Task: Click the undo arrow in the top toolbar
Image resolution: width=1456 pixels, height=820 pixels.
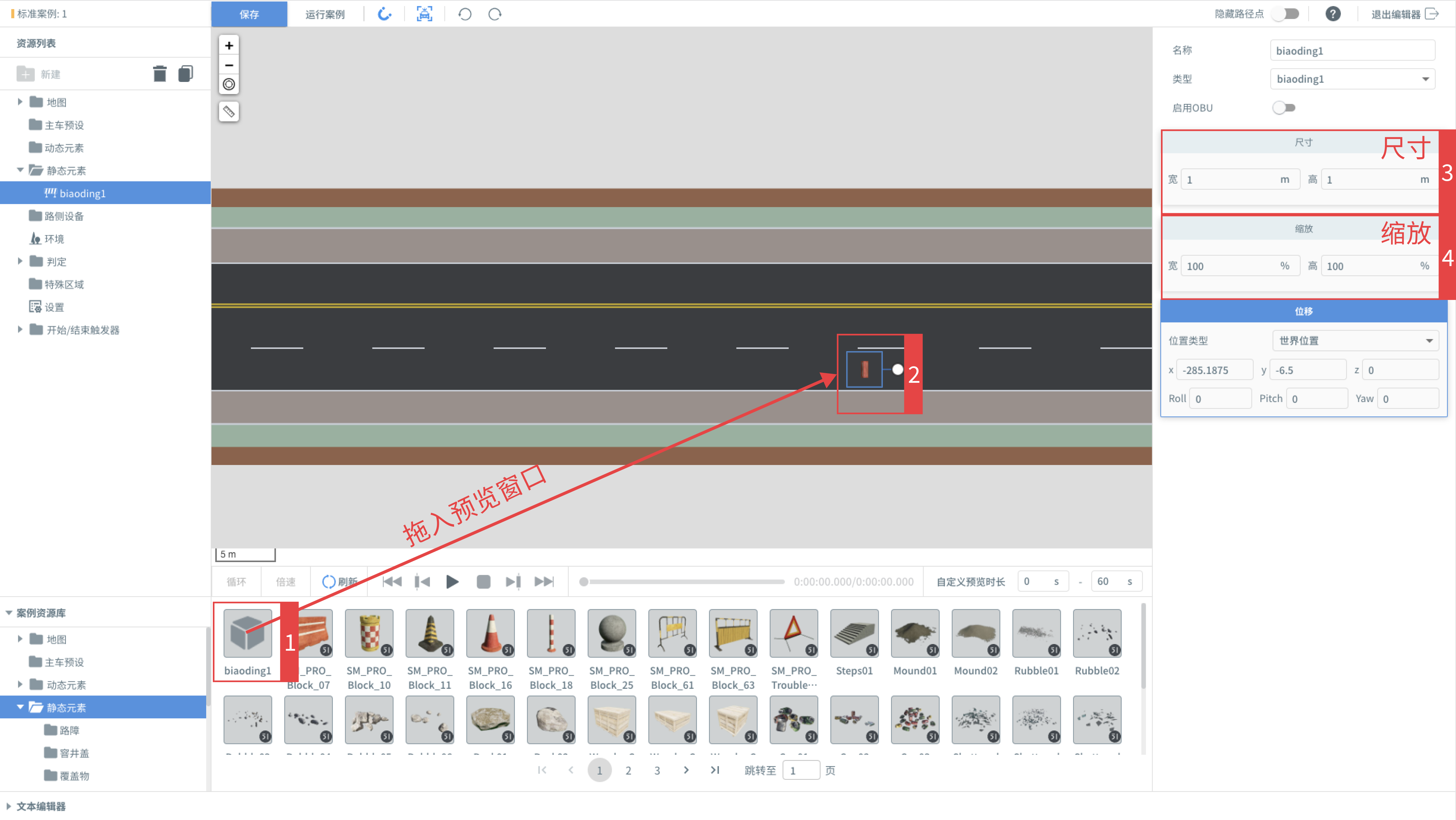Action: tap(465, 14)
